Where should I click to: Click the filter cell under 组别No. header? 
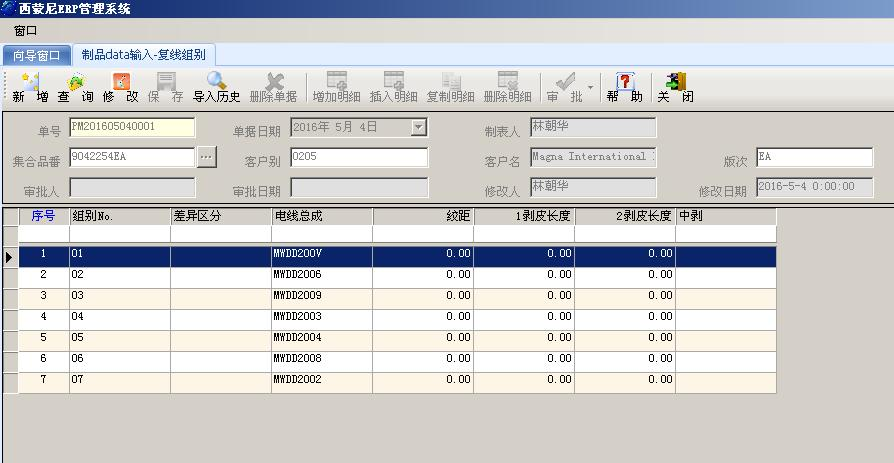(x=120, y=234)
